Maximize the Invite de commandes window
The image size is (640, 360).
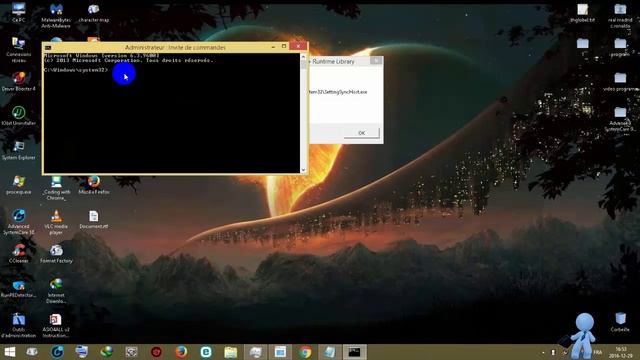284,47
